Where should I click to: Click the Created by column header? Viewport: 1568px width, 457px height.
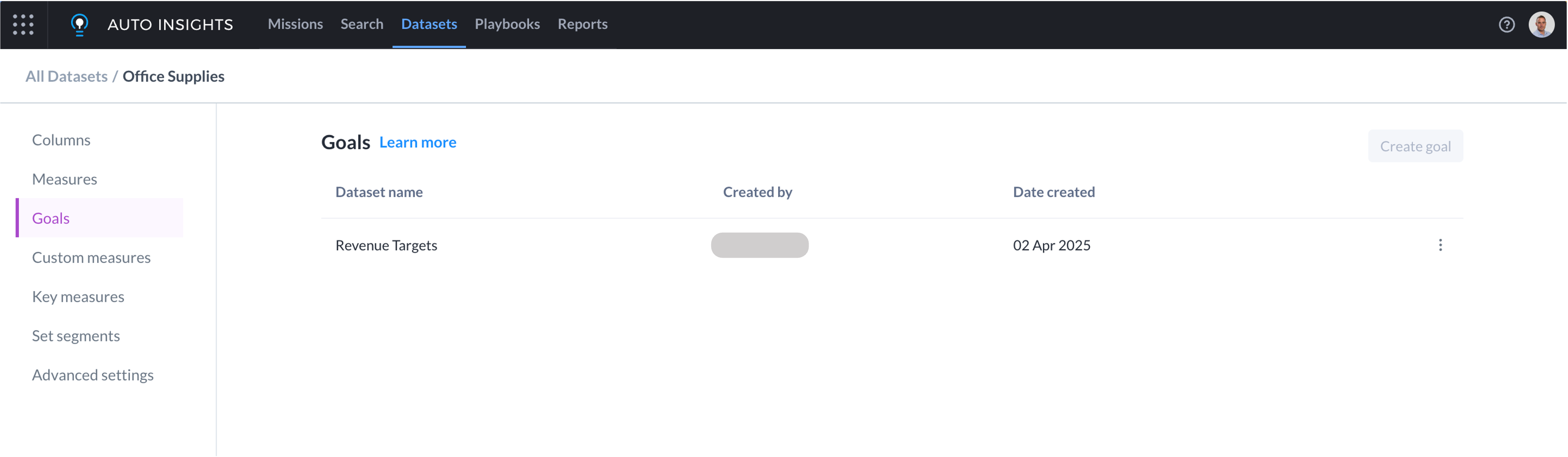pyautogui.click(x=757, y=192)
